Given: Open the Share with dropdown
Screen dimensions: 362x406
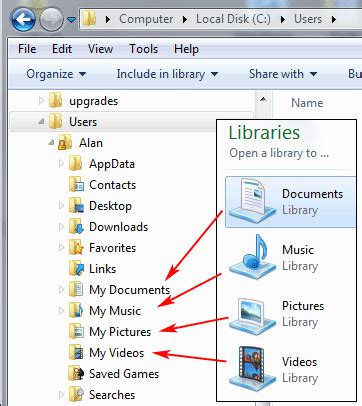Looking at the screenshot, I should 283,74.
